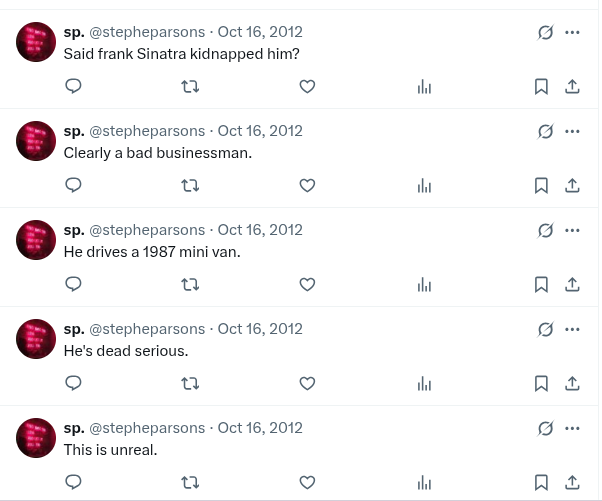Screen dimensions: 602x501
Task: Open more options on 'He drives a 1987 mini van.' tweet
Action: tap(572, 230)
